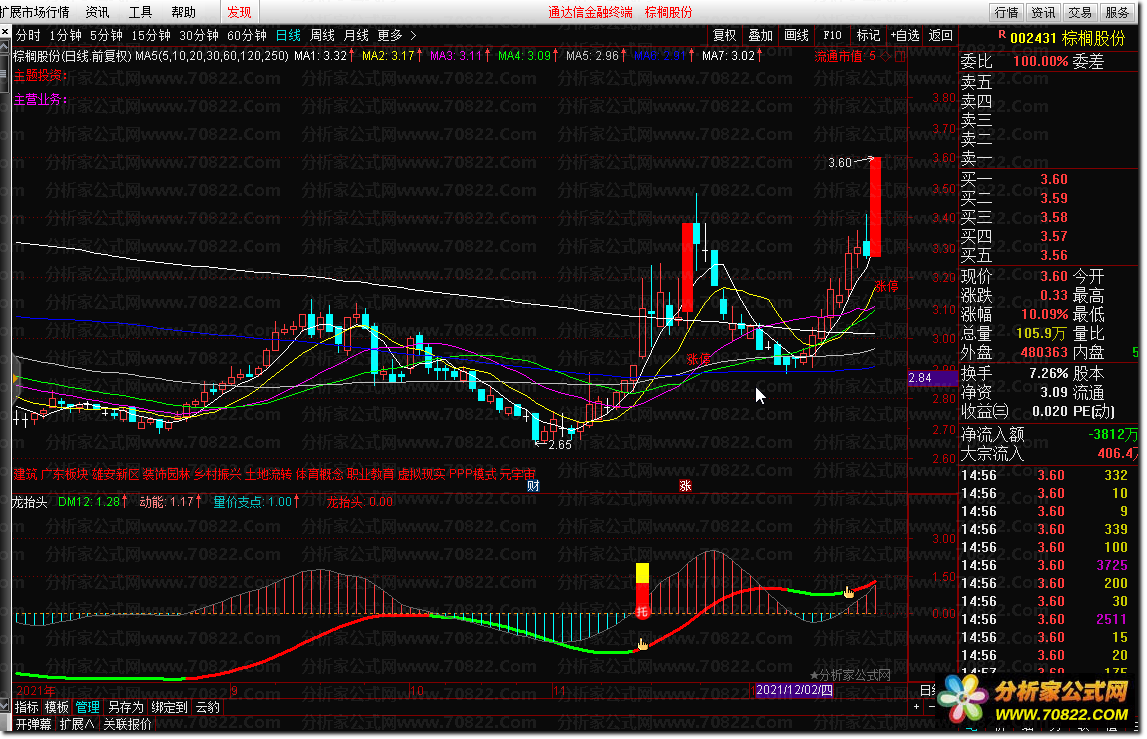Image resolution: width=1147 pixels, height=739 pixels.
Task: Click the plus zoom-in button at bottom
Action: [x=917, y=707]
